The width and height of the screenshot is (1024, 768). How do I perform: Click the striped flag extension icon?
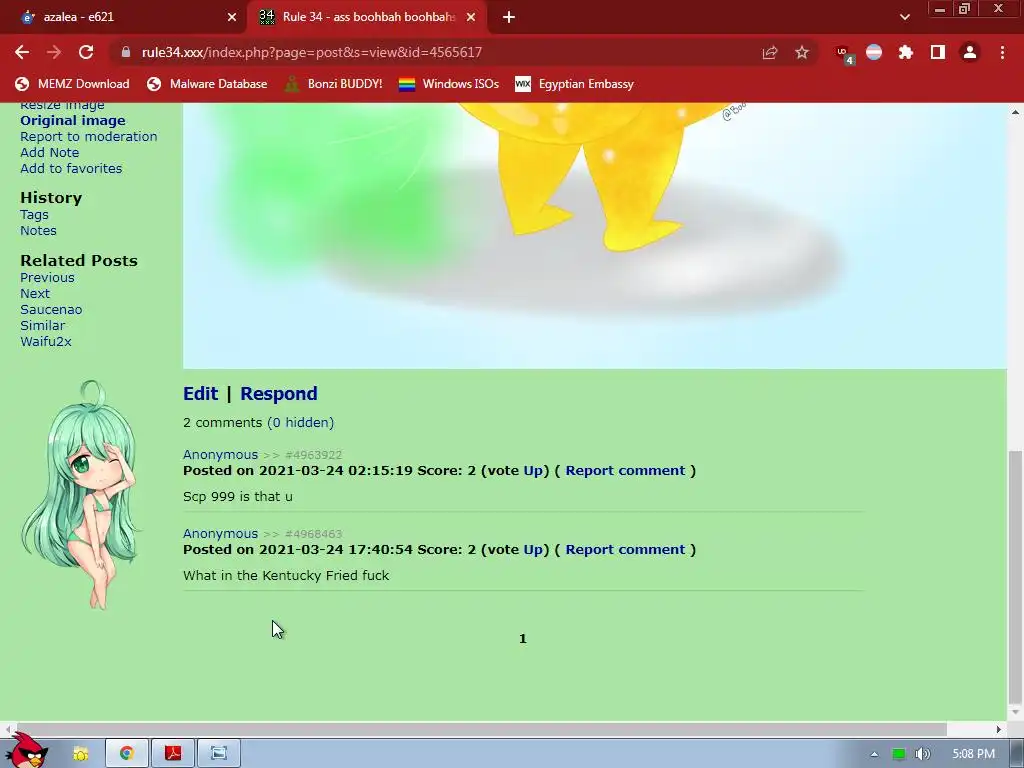tap(874, 52)
